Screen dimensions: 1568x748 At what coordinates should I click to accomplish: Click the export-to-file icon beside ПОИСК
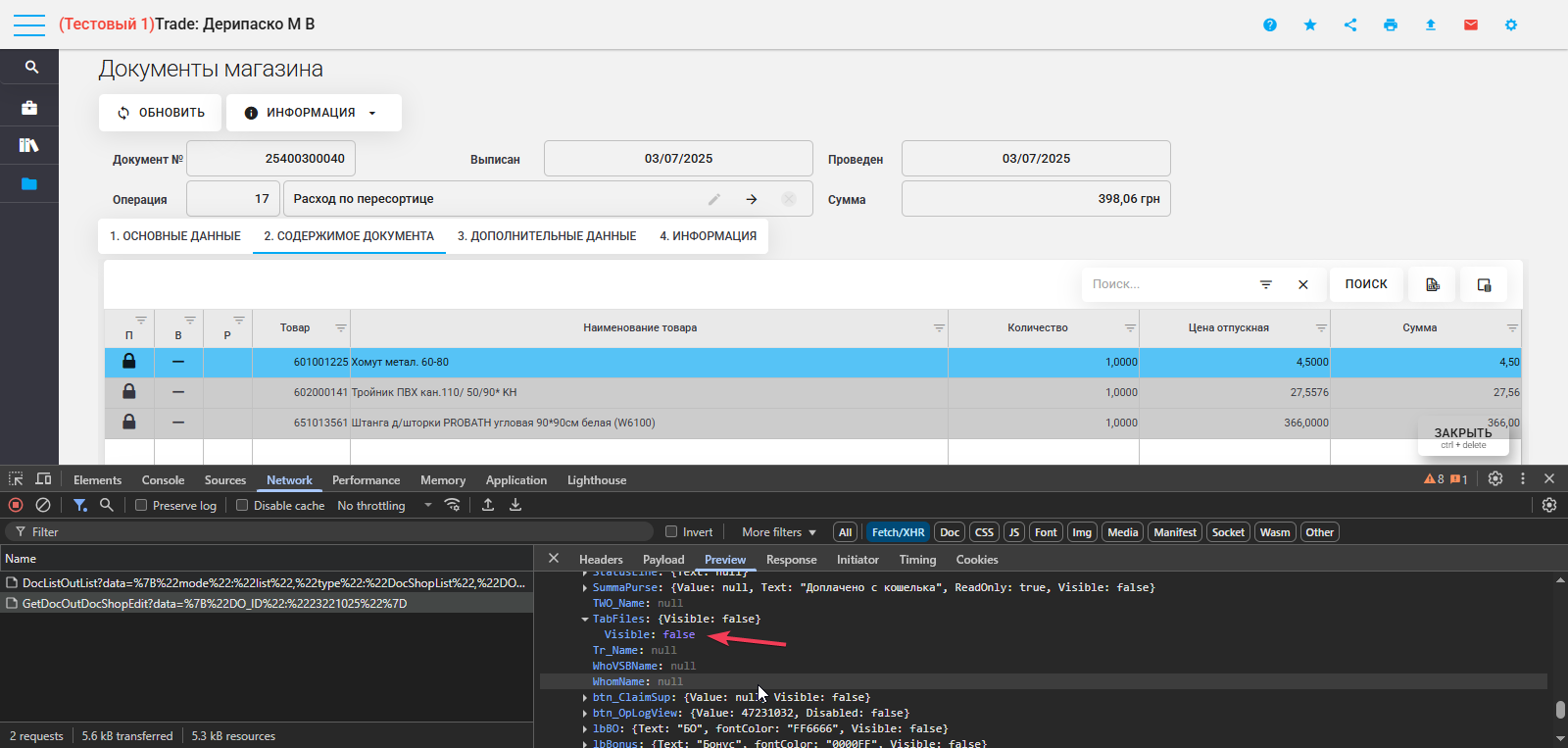coord(1433,284)
